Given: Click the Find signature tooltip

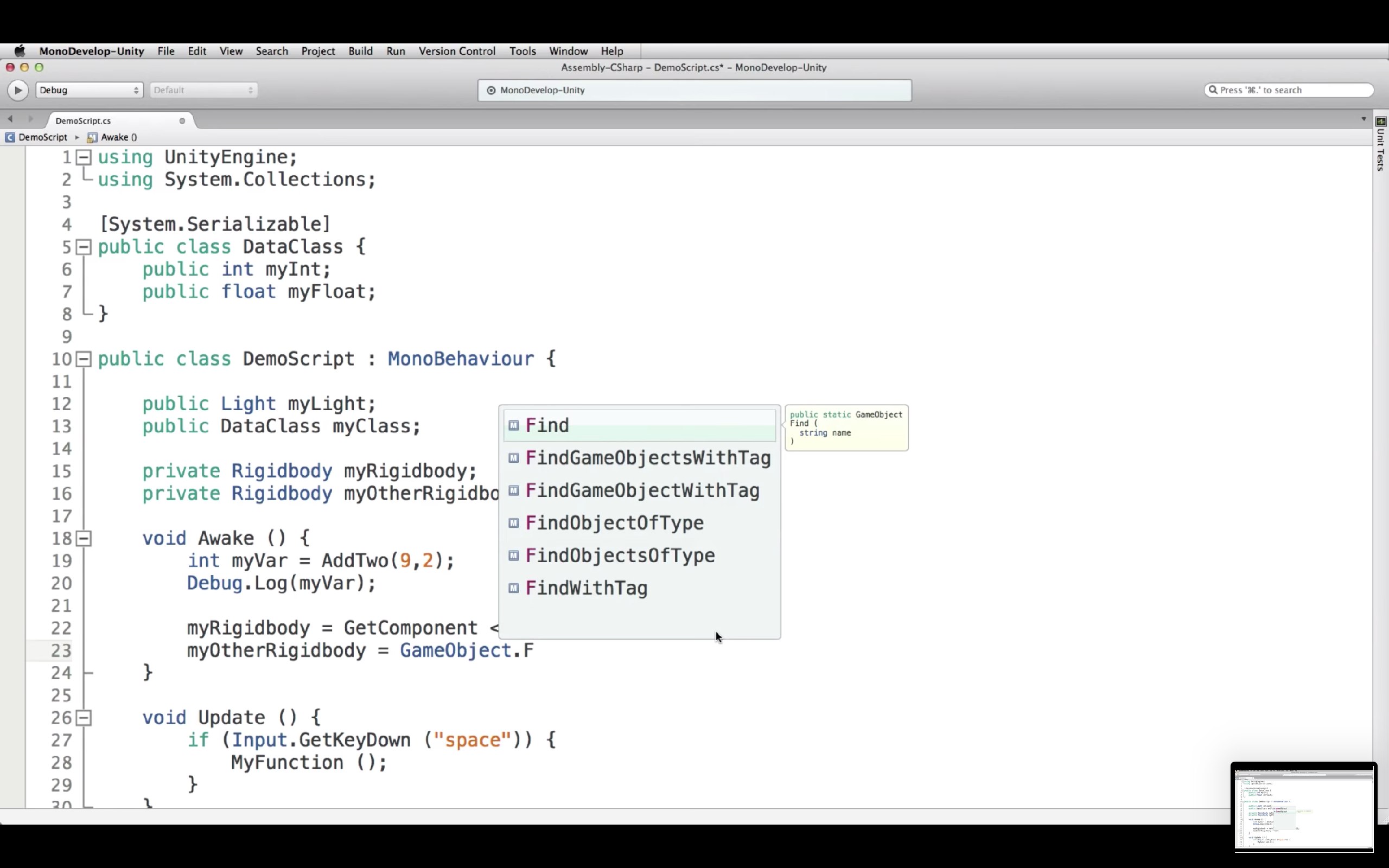Looking at the screenshot, I should (846, 427).
